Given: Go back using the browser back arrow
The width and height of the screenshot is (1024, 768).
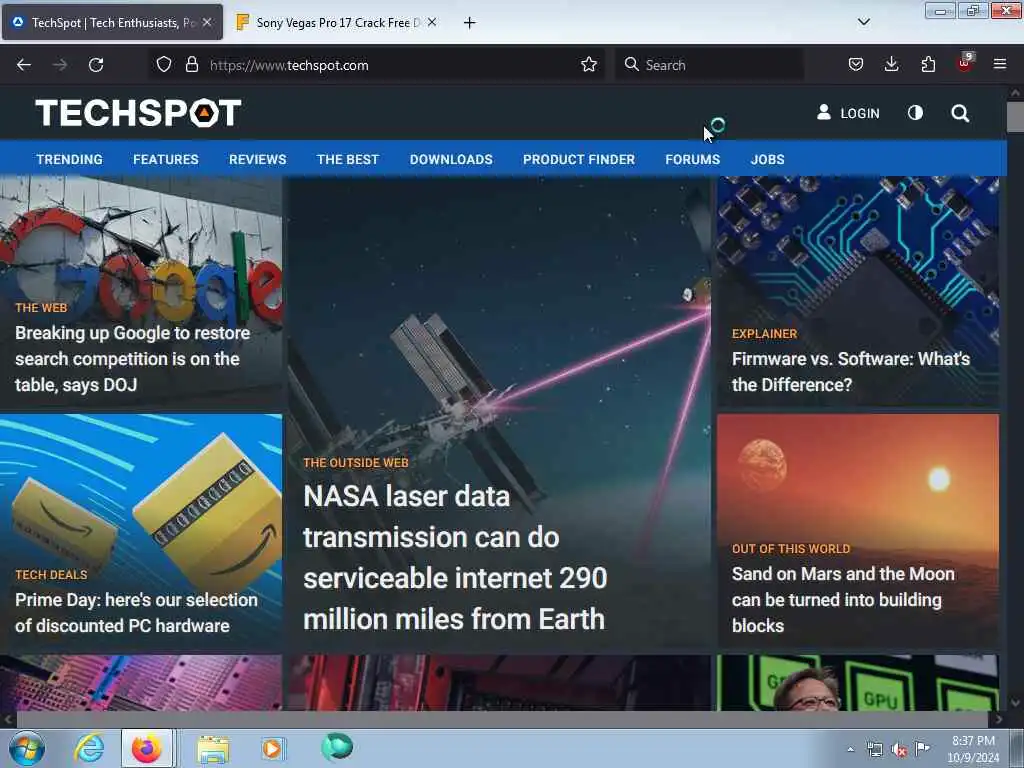Looking at the screenshot, I should [x=24, y=65].
